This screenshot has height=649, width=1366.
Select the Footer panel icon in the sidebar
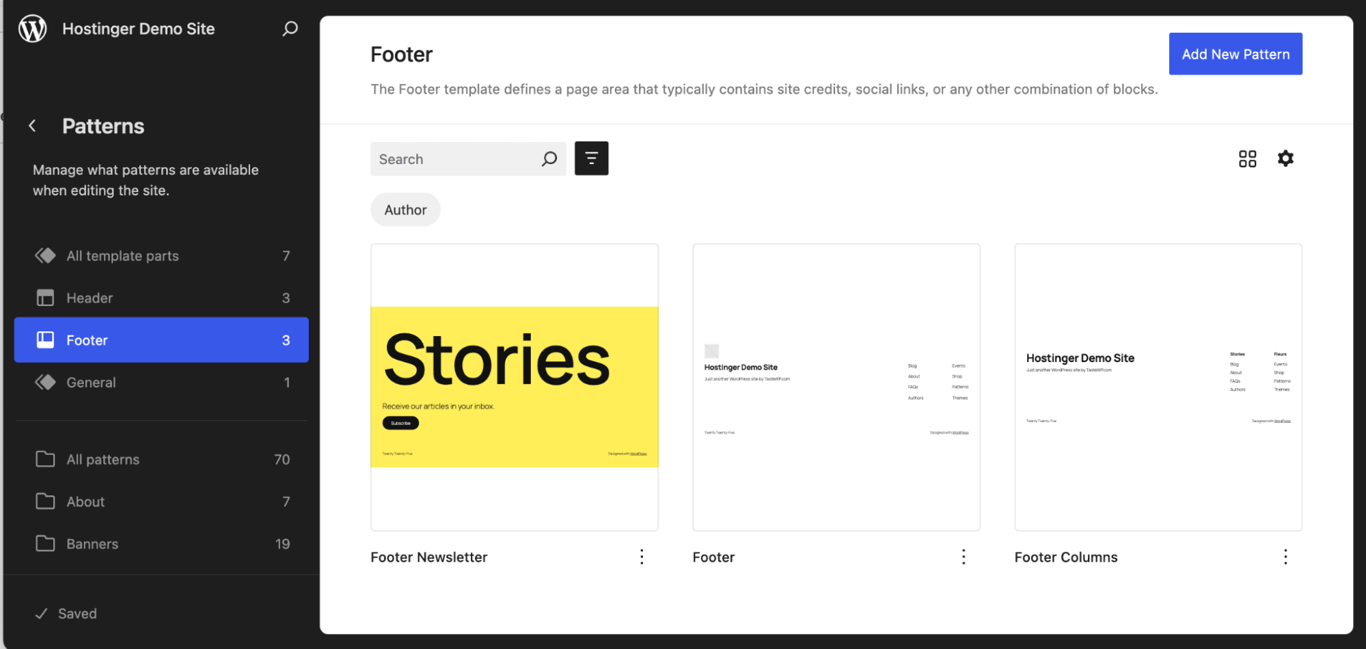coord(46,339)
